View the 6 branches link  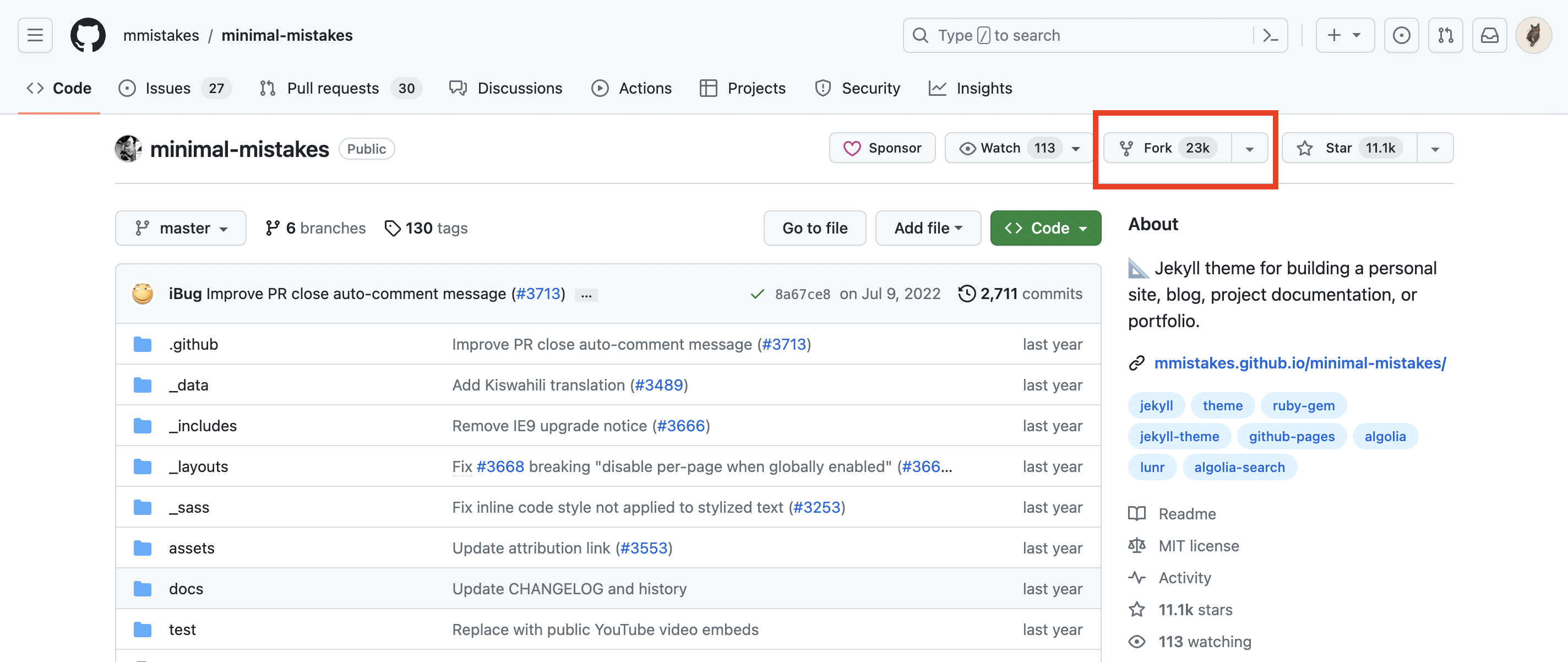(315, 228)
